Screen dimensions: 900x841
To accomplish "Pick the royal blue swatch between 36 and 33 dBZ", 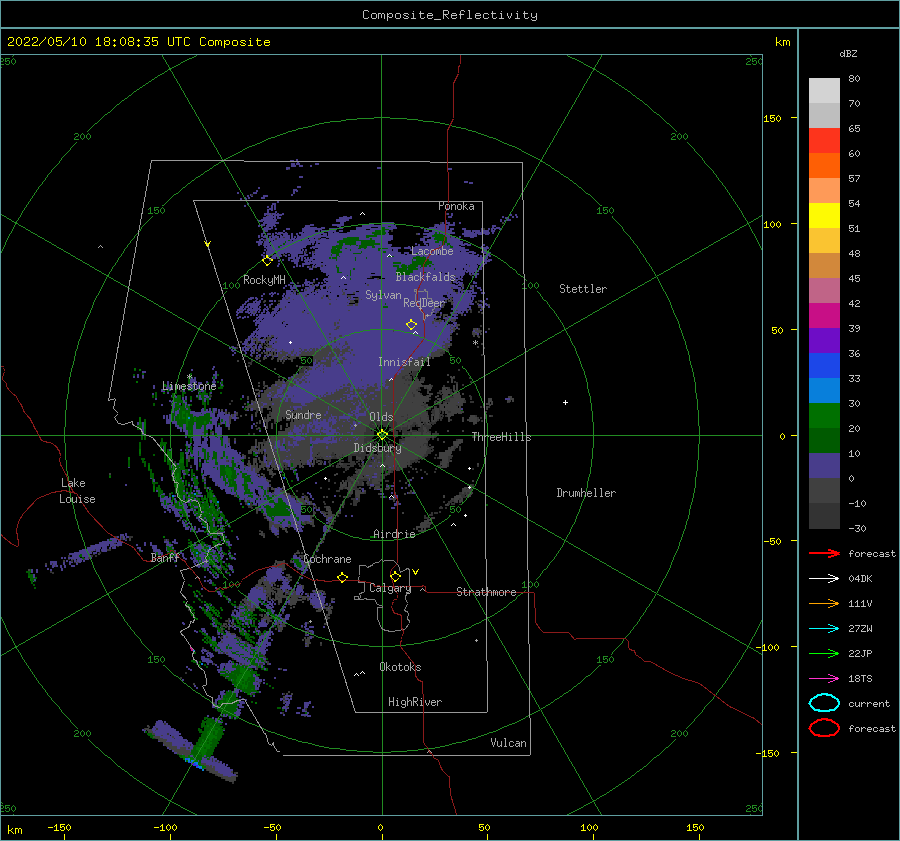I will 824,366.
